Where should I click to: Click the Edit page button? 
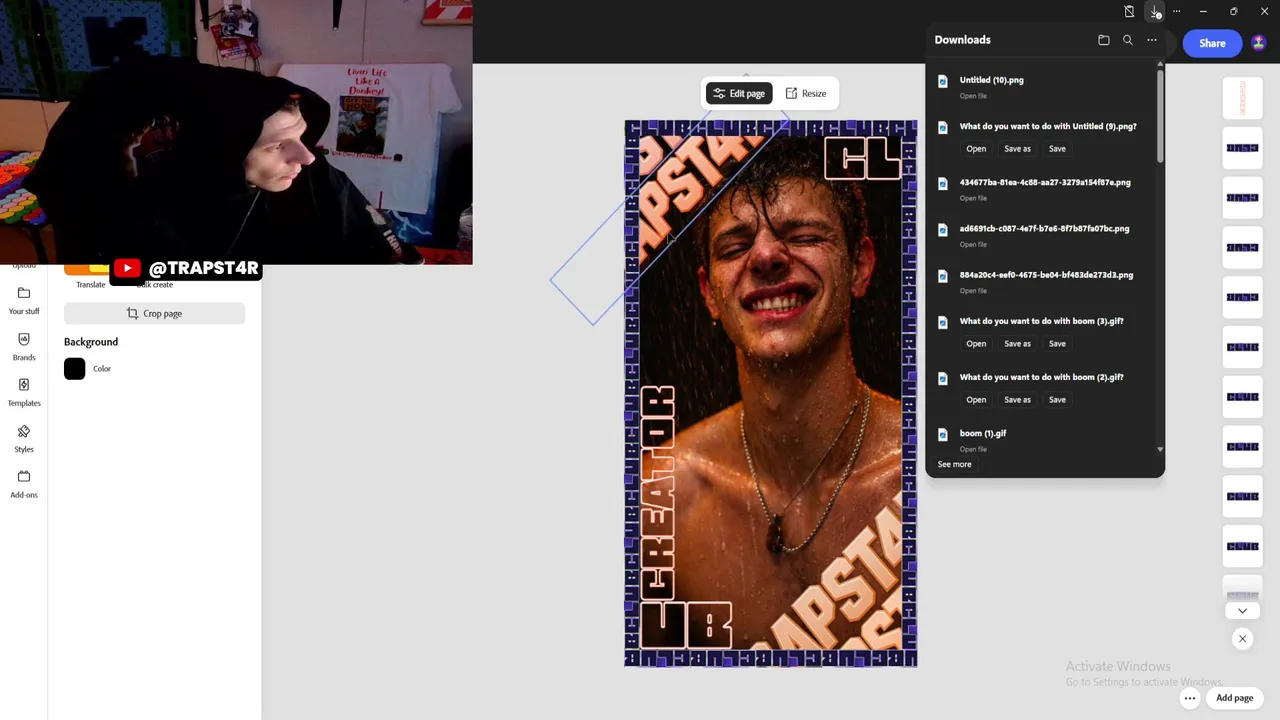pos(739,93)
